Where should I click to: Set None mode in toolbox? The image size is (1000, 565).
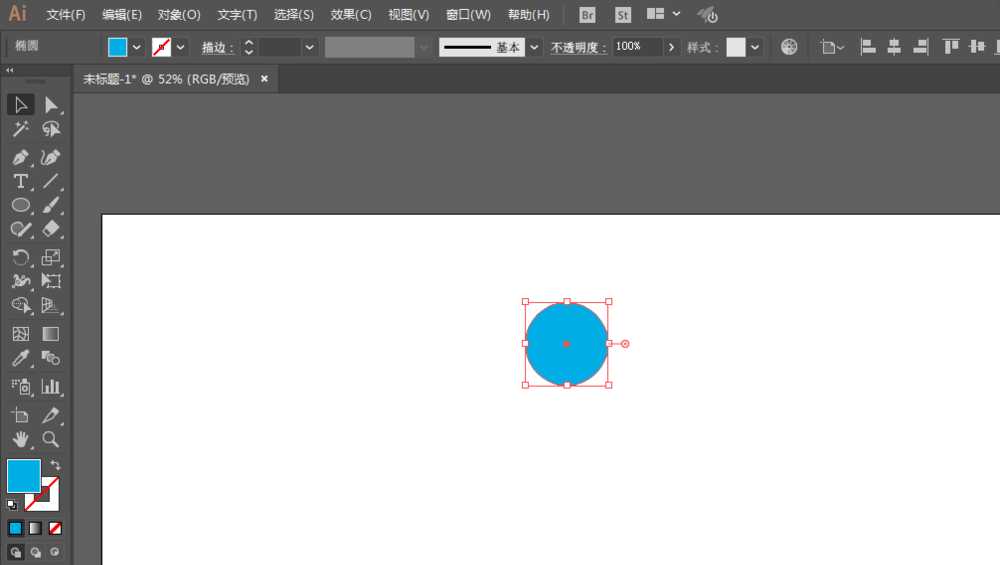point(55,528)
